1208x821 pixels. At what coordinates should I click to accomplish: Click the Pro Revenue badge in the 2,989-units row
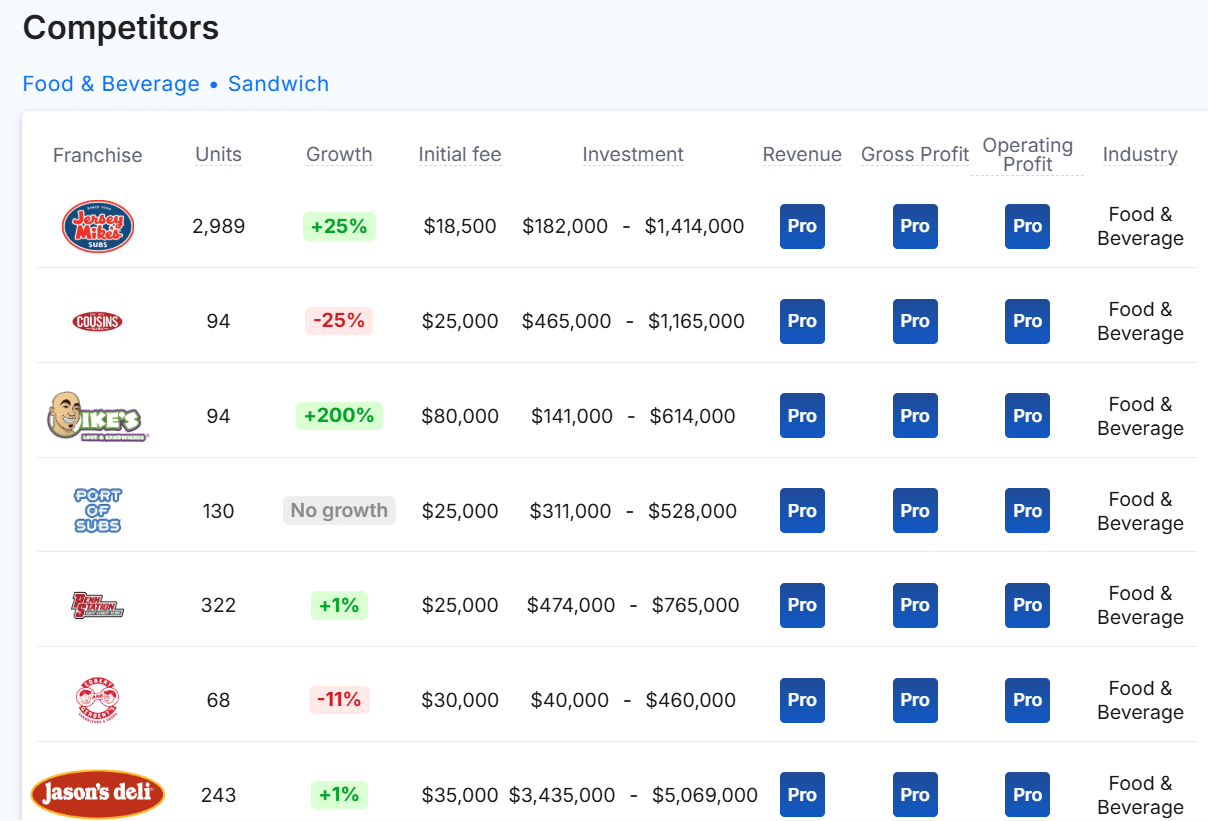[802, 226]
